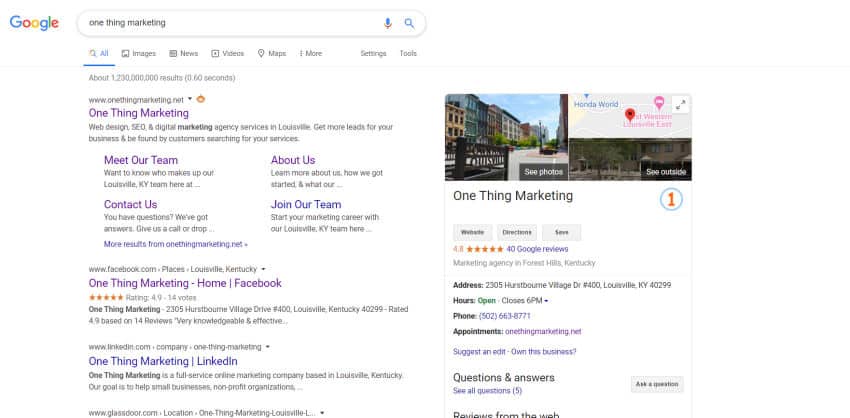
Task: Open appointments link onethingmarketing.net
Action: point(543,332)
